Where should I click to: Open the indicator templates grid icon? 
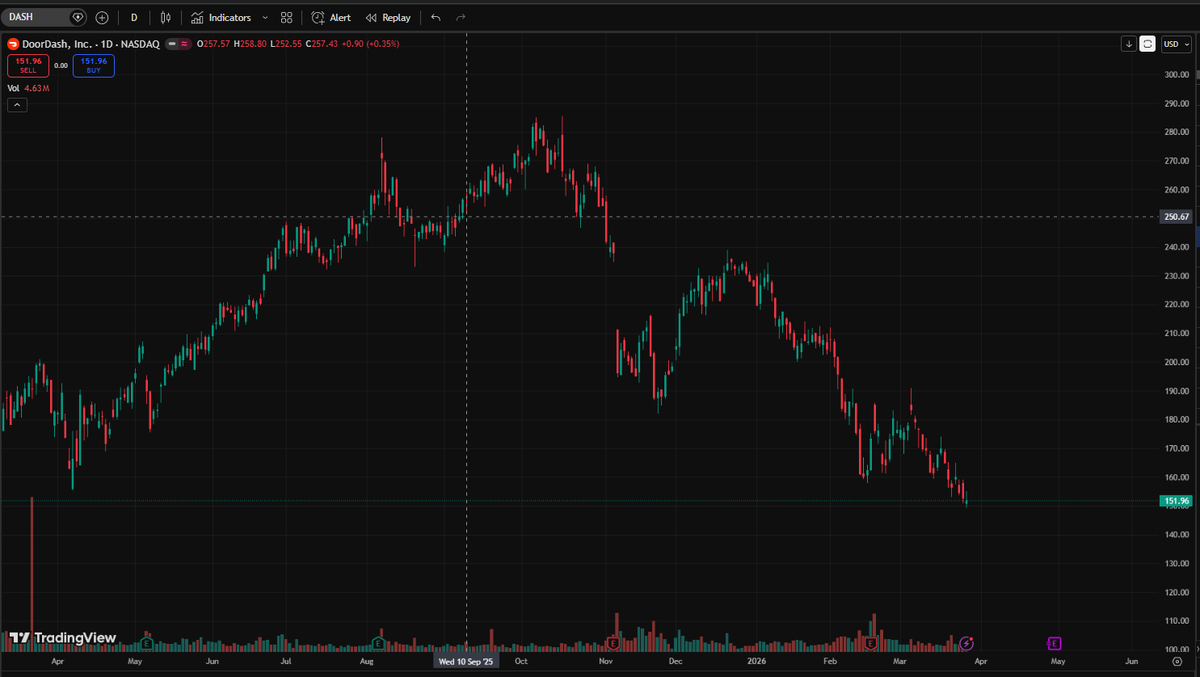pos(287,17)
